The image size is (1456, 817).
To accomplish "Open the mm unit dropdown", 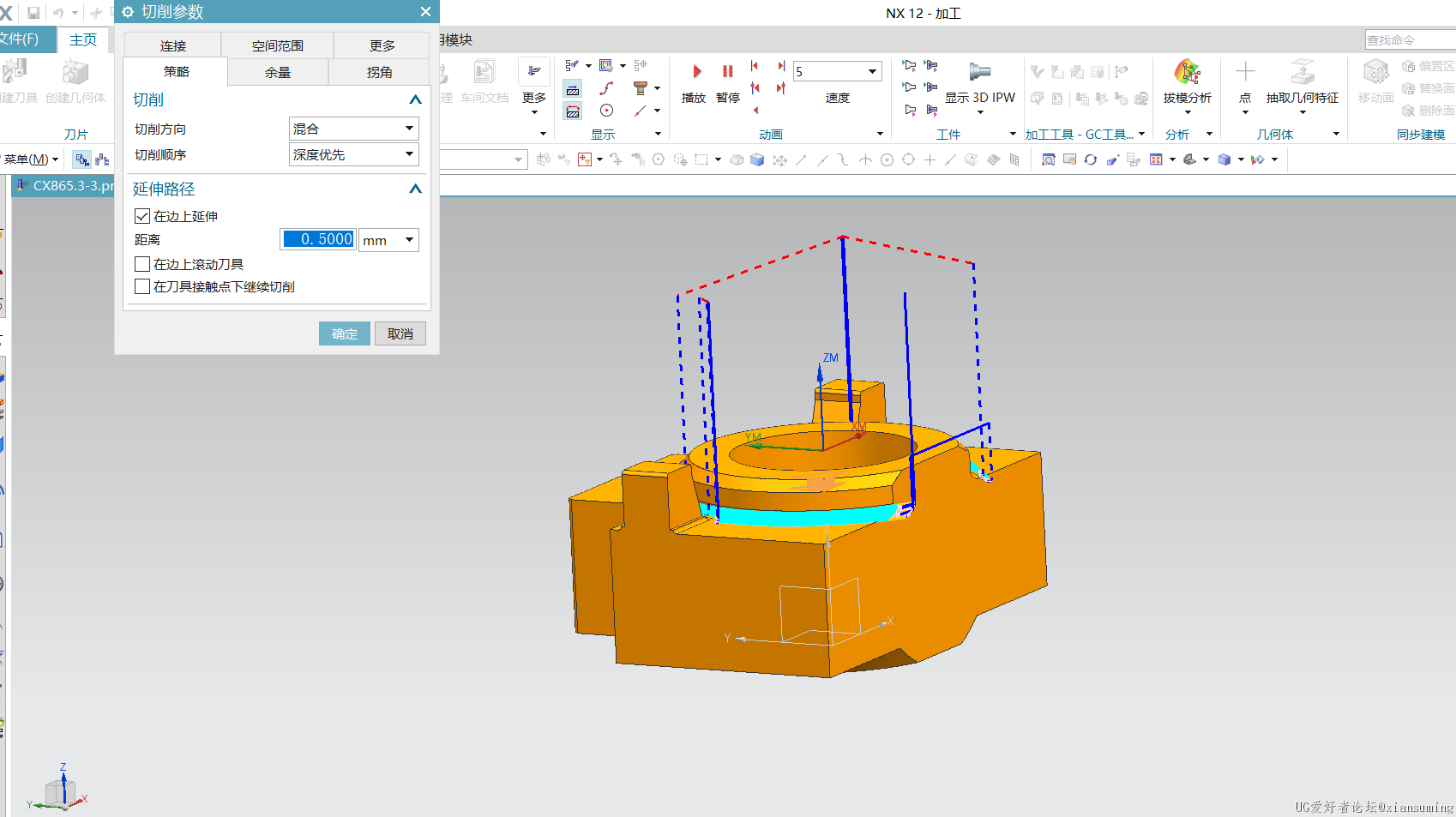I will 388,240.
